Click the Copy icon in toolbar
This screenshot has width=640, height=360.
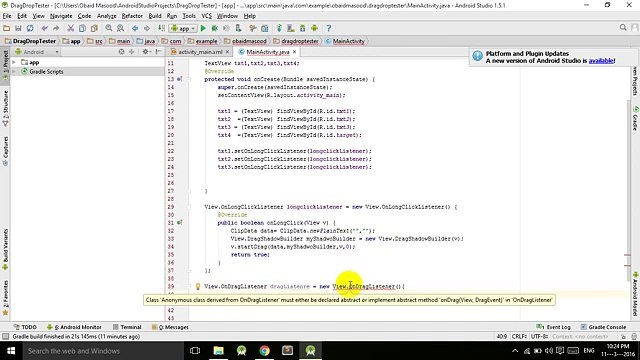(82, 28)
